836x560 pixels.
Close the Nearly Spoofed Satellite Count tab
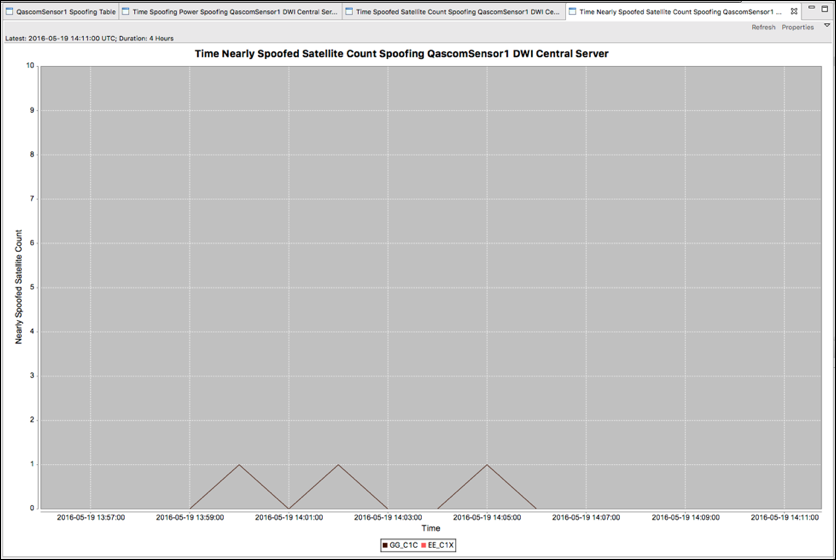click(x=794, y=12)
